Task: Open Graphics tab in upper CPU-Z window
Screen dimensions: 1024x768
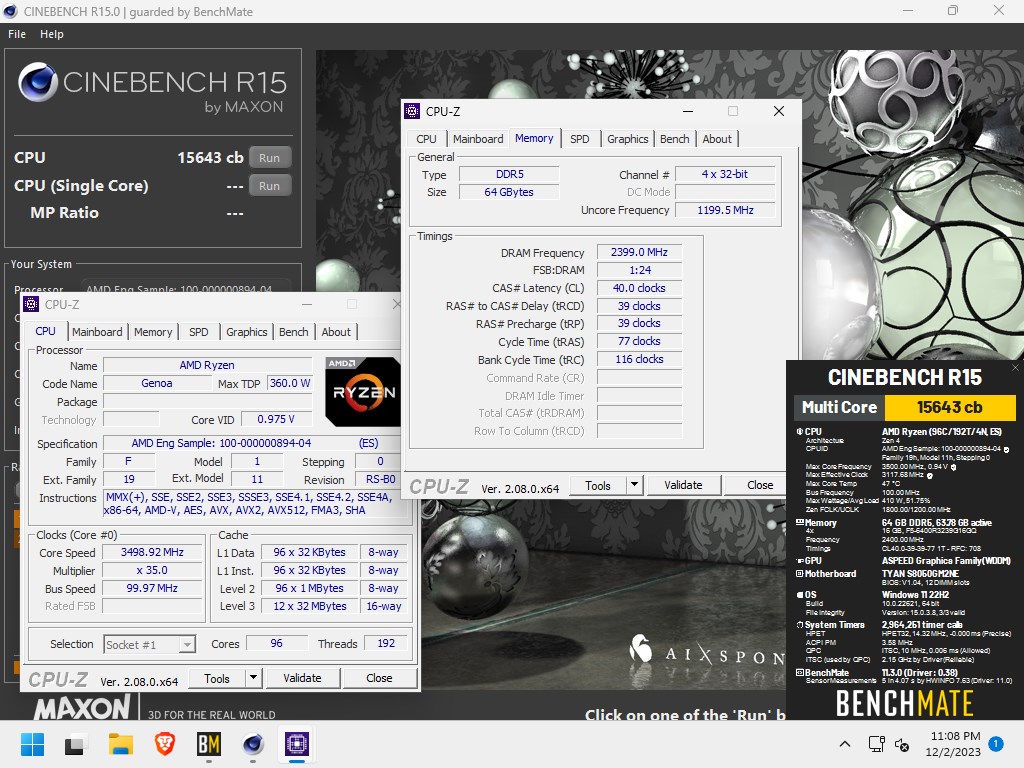Action: coord(628,138)
